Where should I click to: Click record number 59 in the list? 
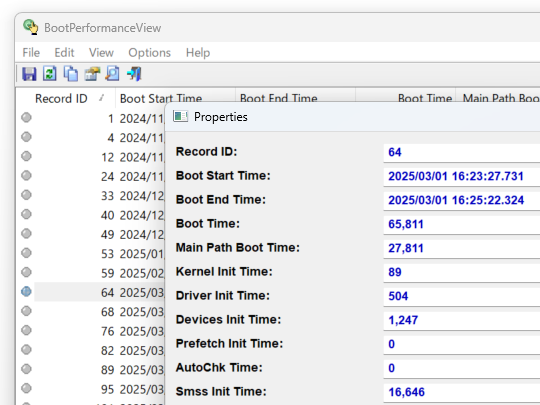[108, 273]
